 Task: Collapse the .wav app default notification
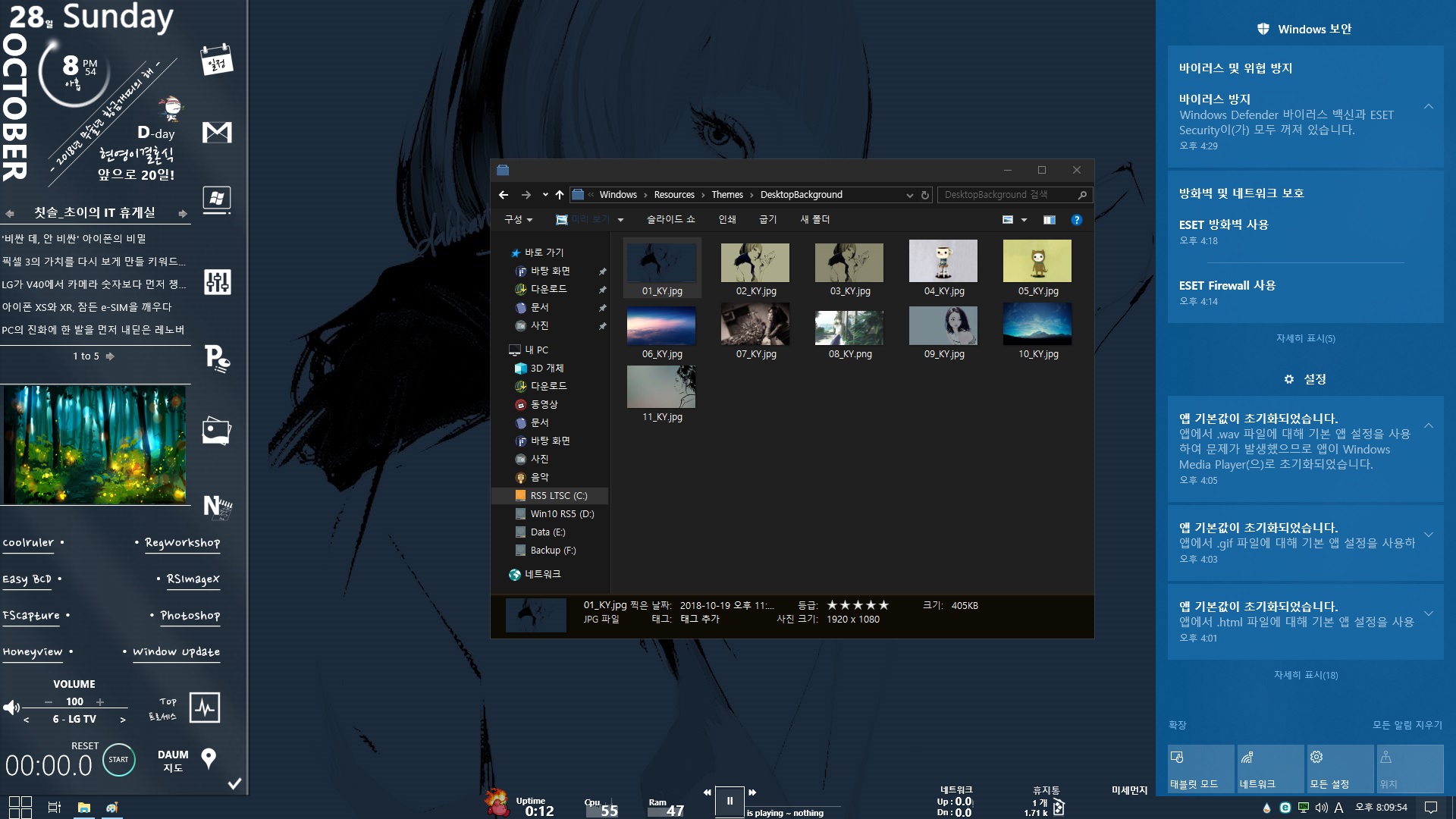tap(1429, 425)
